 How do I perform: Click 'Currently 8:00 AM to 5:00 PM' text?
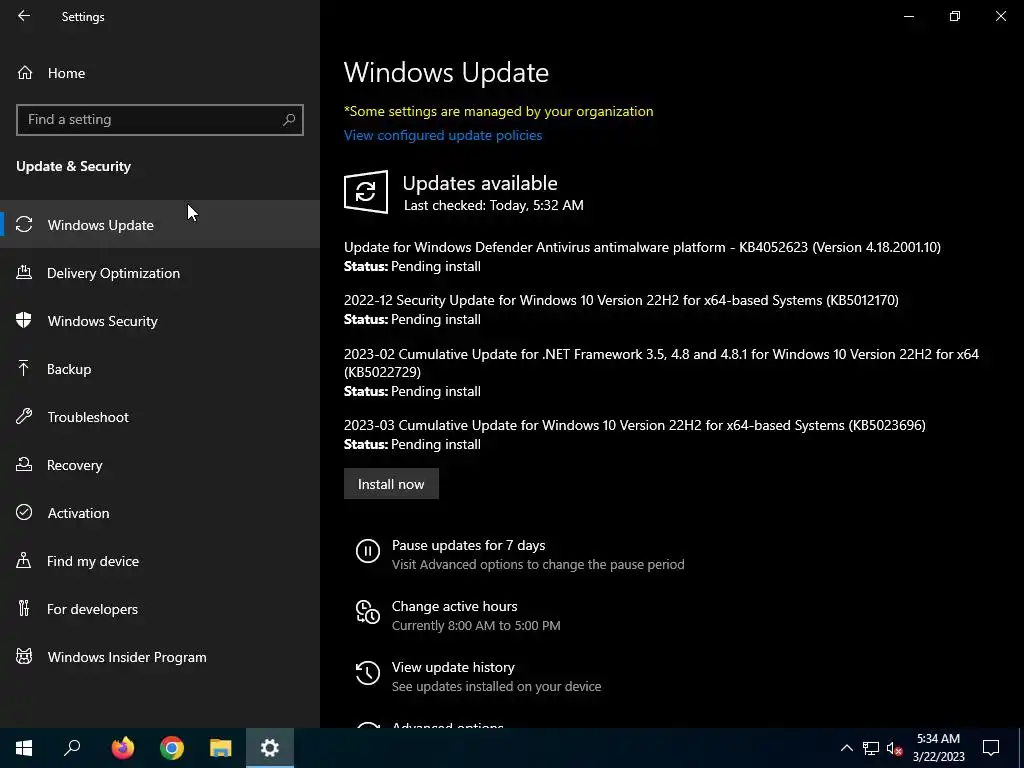[x=476, y=625]
